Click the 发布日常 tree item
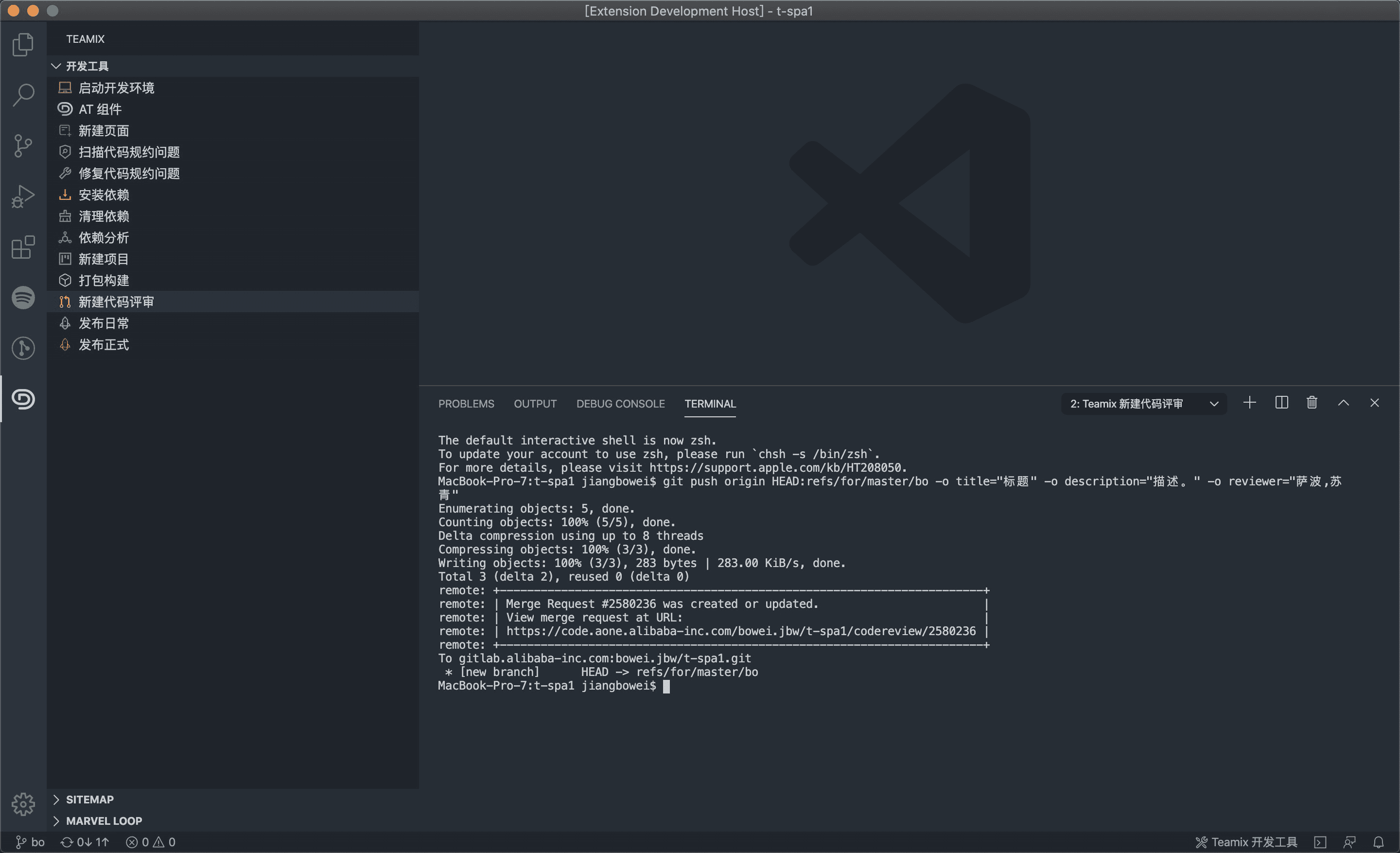This screenshot has width=1400, height=853. coord(104,323)
